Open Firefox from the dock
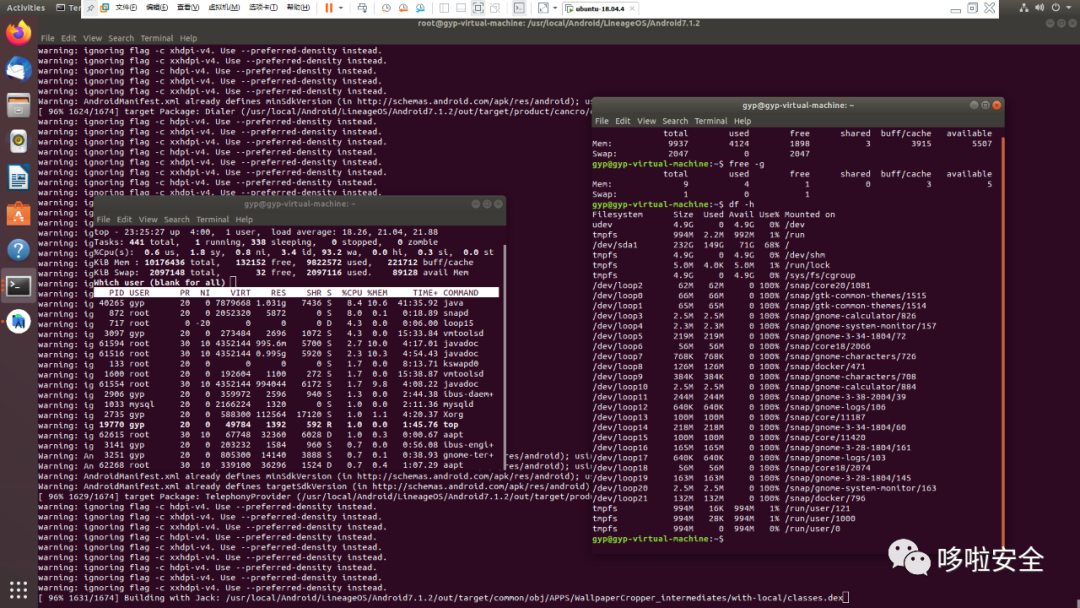Viewport: 1080px width, 608px height. click(x=19, y=33)
